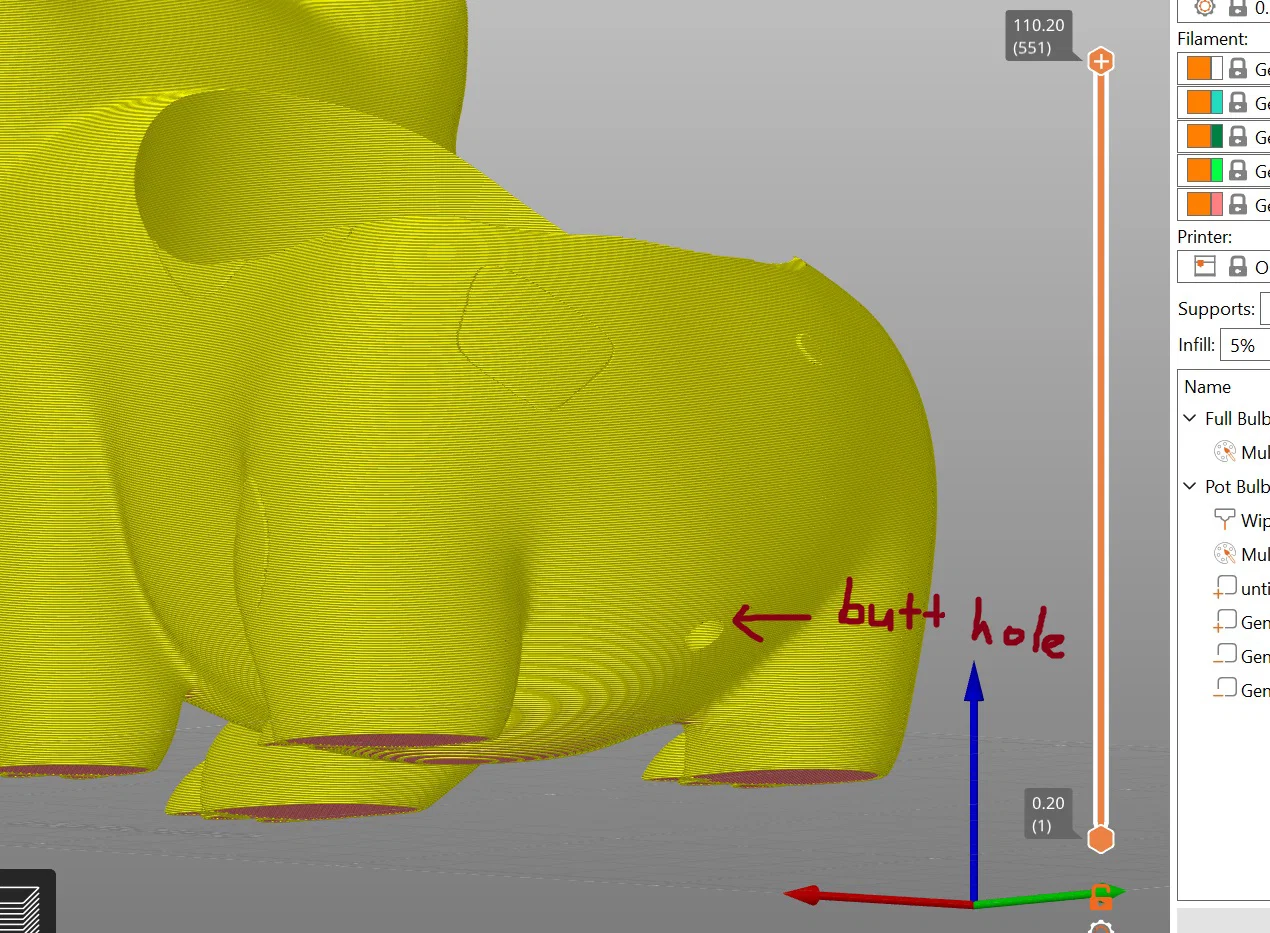Click the lower layer slider hexagon thumb
The height and width of the screenshot is (933, 1270).
(1101, 839)
